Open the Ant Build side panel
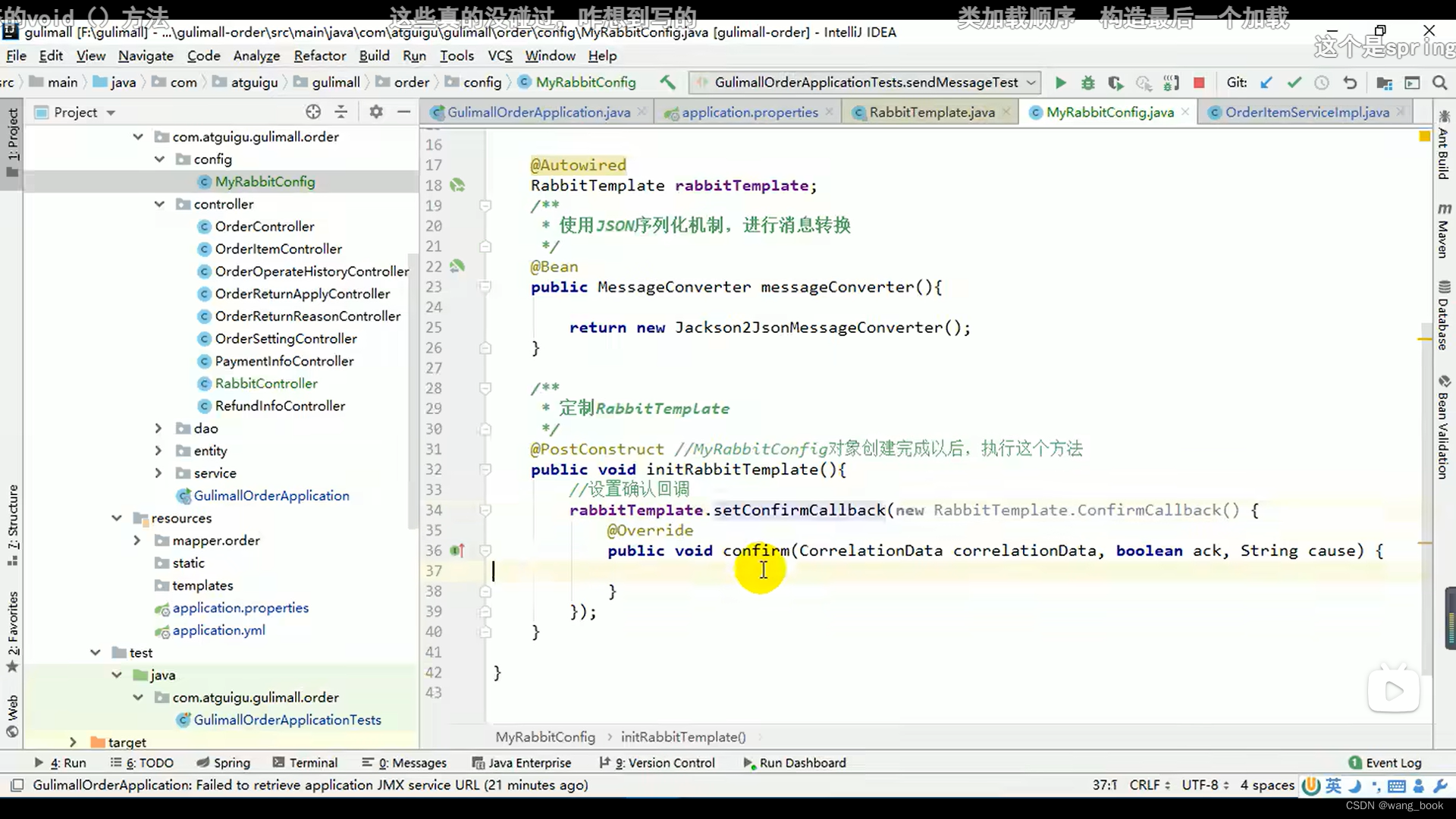The height and width of the screenshot is (819, 1456). click(x=1443, y=145)
